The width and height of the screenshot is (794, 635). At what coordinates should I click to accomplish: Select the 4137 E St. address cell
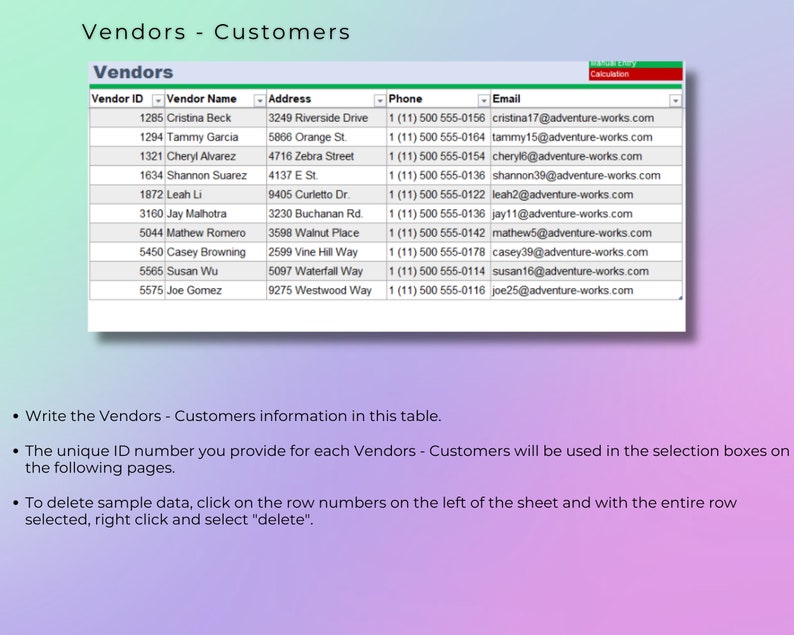(327, 176)
